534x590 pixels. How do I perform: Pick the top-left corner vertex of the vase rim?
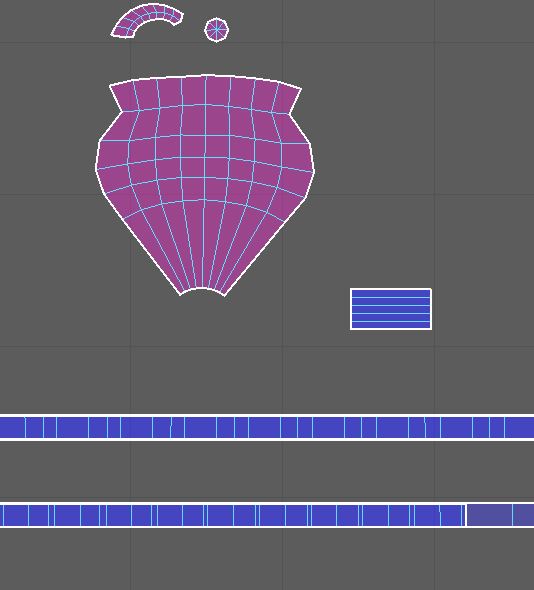[110, 86]
